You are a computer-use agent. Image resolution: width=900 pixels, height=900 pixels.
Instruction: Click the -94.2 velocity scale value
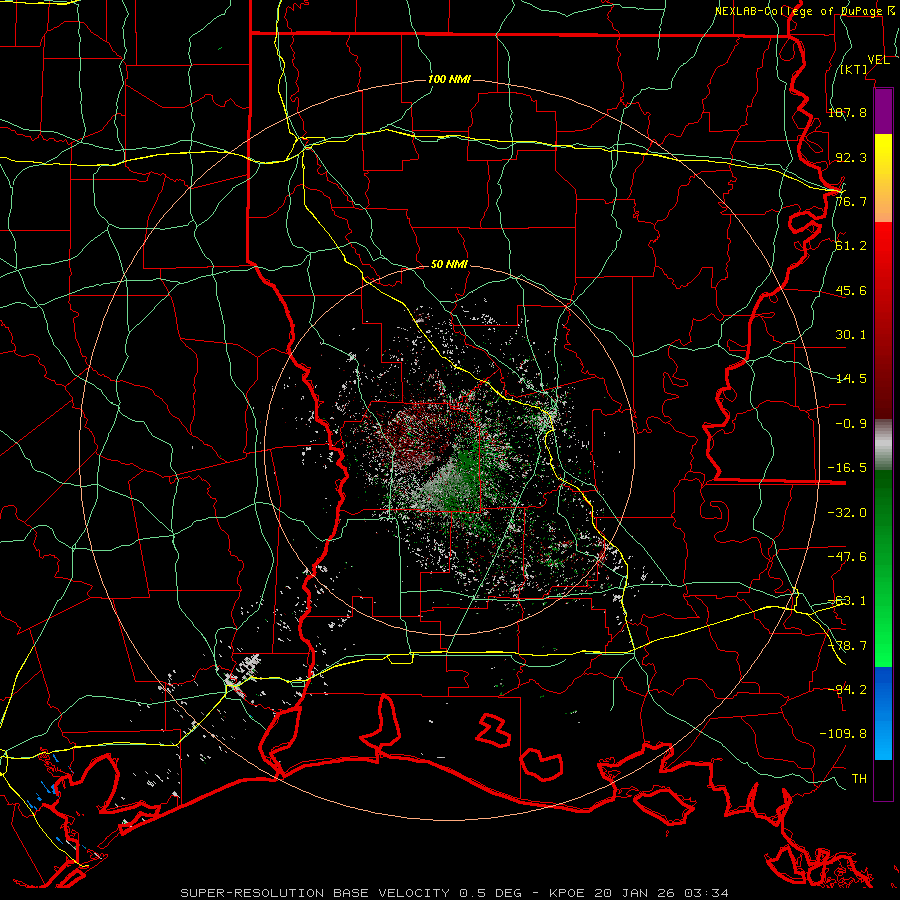point(847,689)
